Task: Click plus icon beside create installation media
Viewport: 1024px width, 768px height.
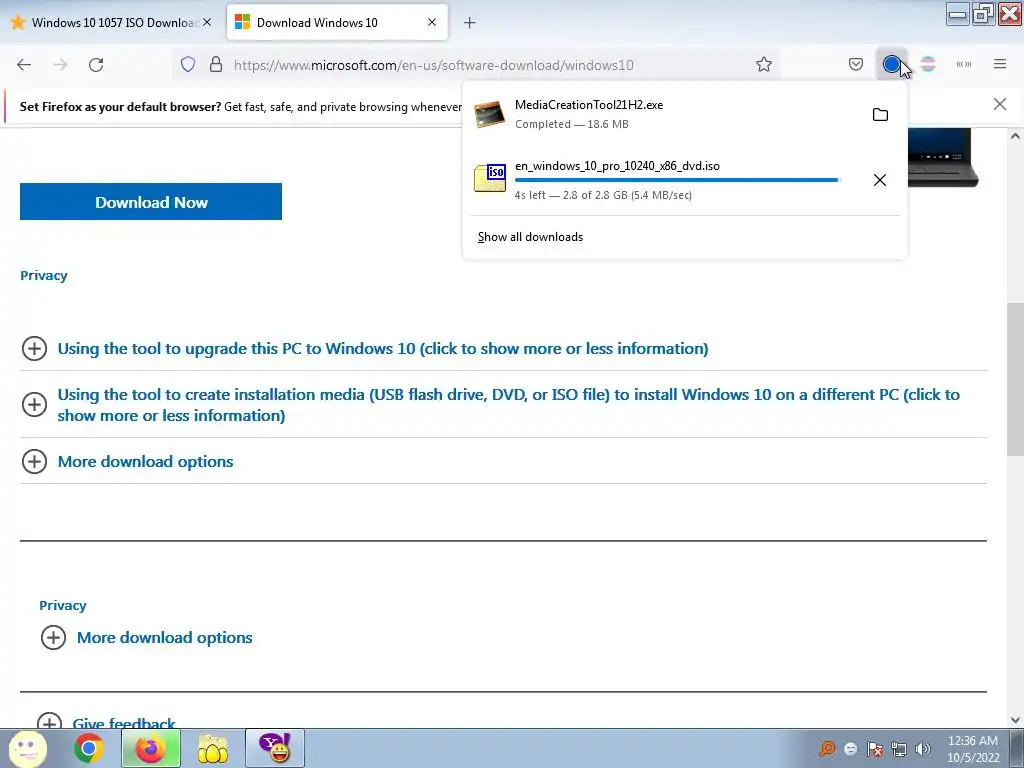Action: click(x=35, y=405)
